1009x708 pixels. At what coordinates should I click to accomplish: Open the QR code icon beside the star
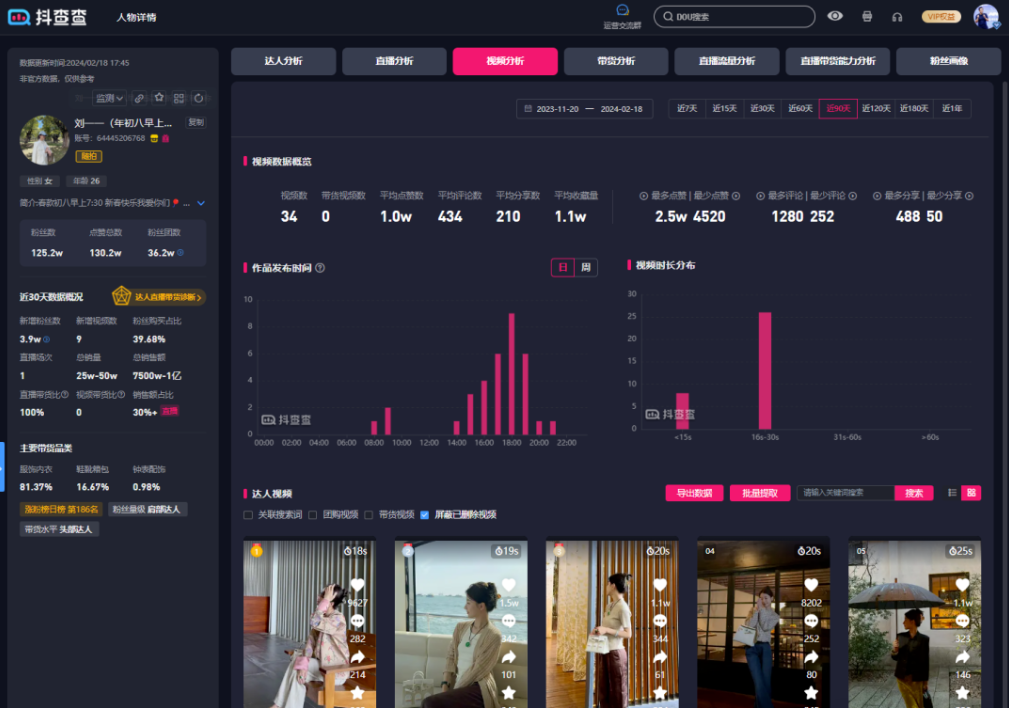[x=178, y=98]
